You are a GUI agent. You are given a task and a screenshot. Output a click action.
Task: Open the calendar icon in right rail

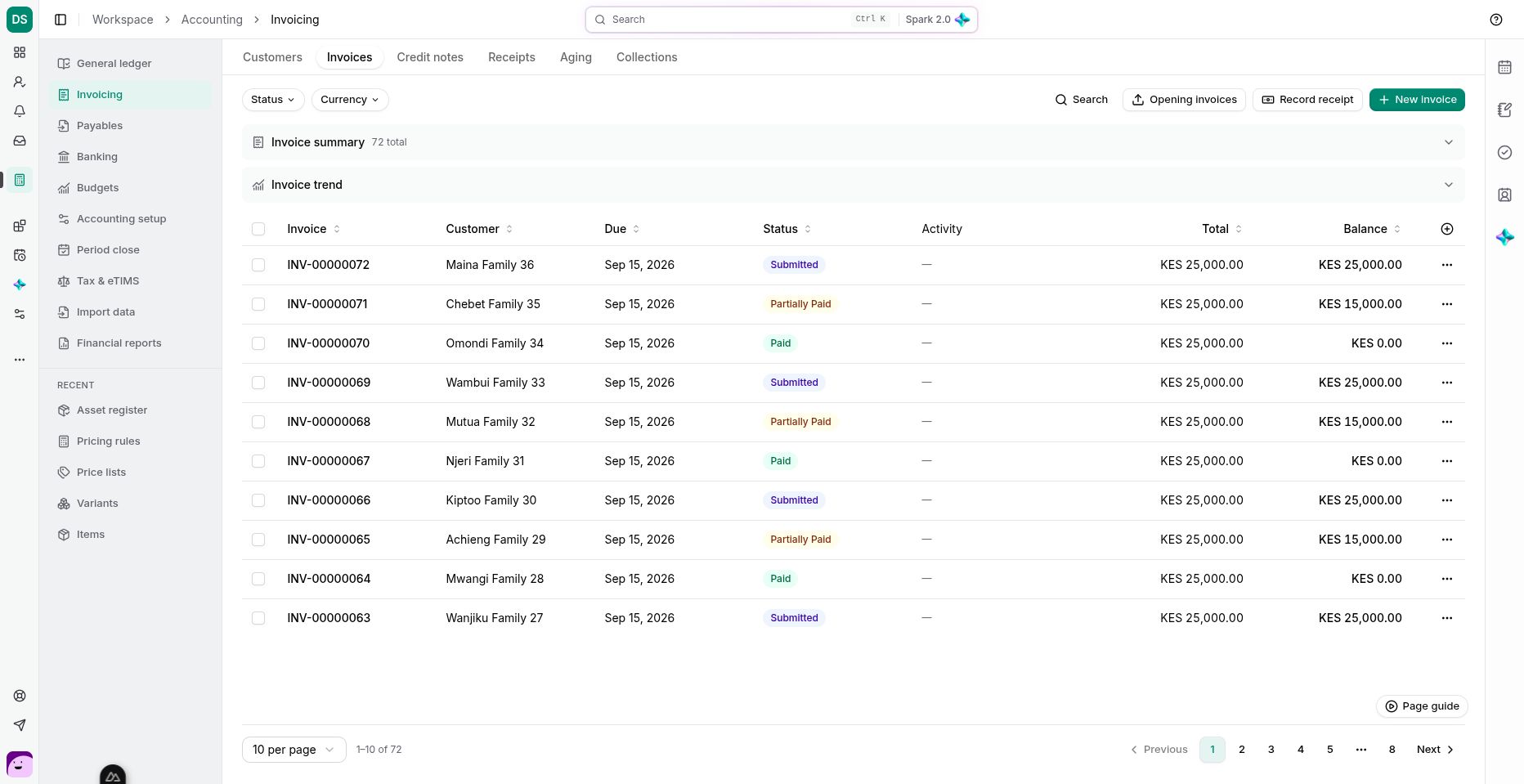(1504, 67)
